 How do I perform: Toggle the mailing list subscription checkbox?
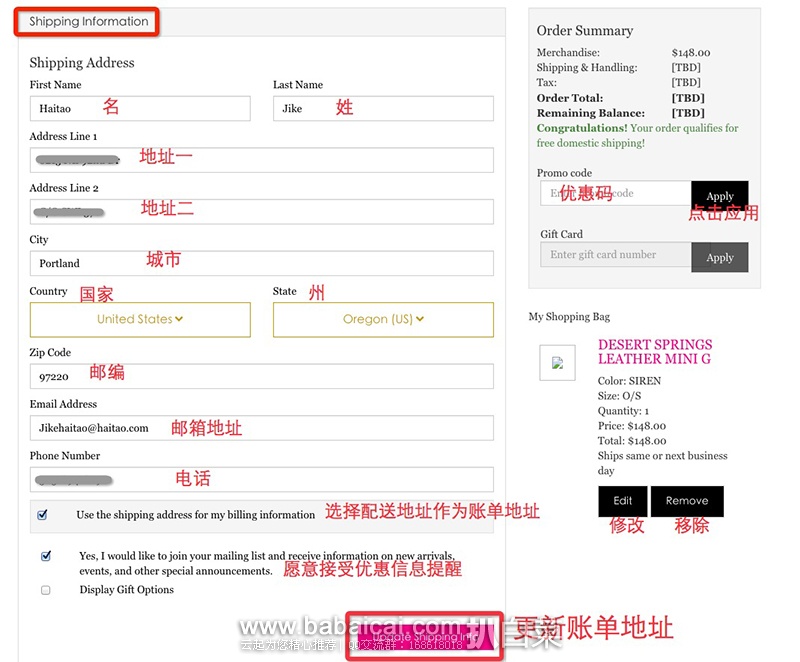46,556
